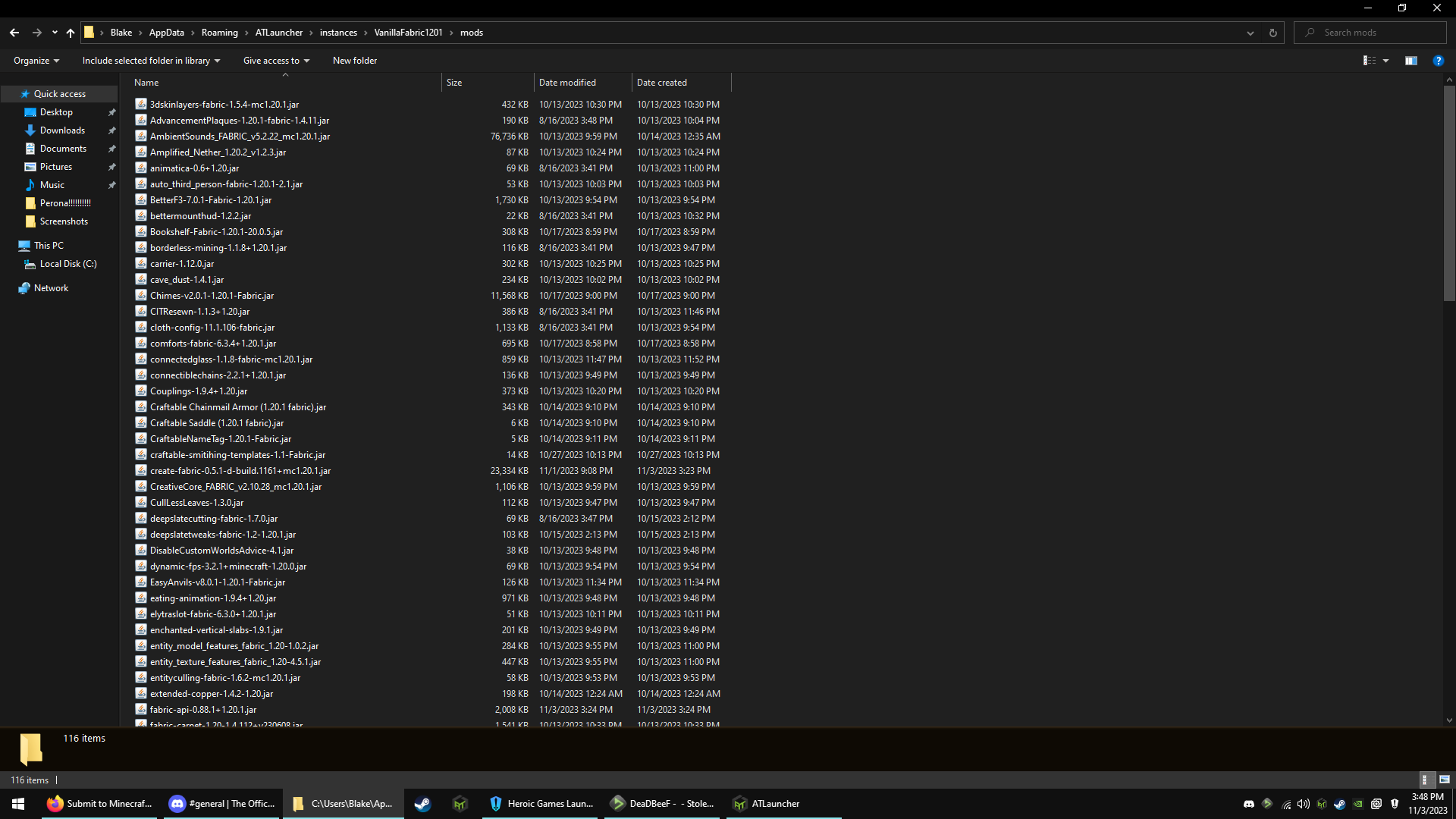Open view options dropdown arrow
The width and height of the screenshot is (1456, 819).
[1386, 61]
